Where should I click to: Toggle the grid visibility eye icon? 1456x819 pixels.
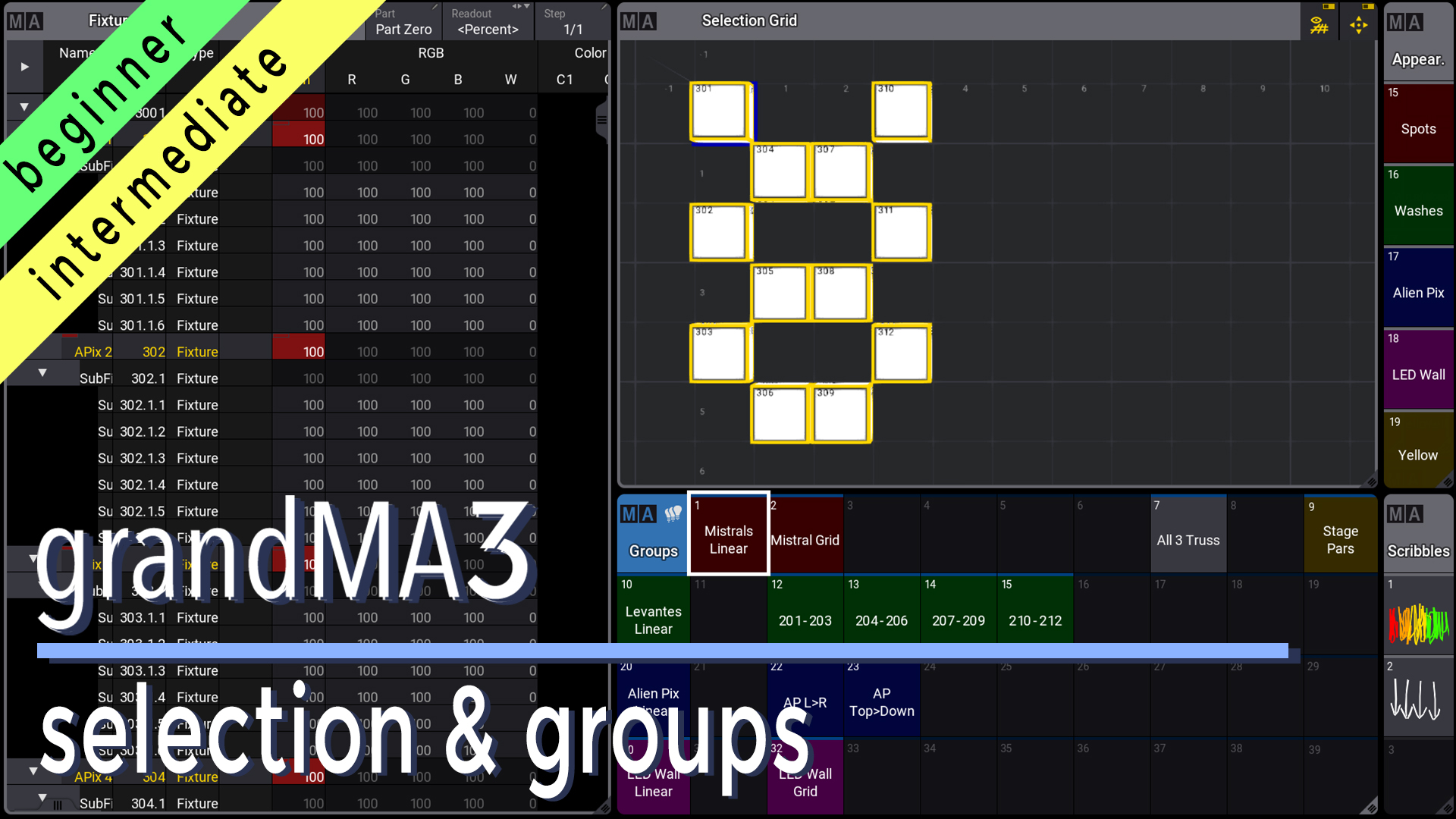click(1319, 25)
